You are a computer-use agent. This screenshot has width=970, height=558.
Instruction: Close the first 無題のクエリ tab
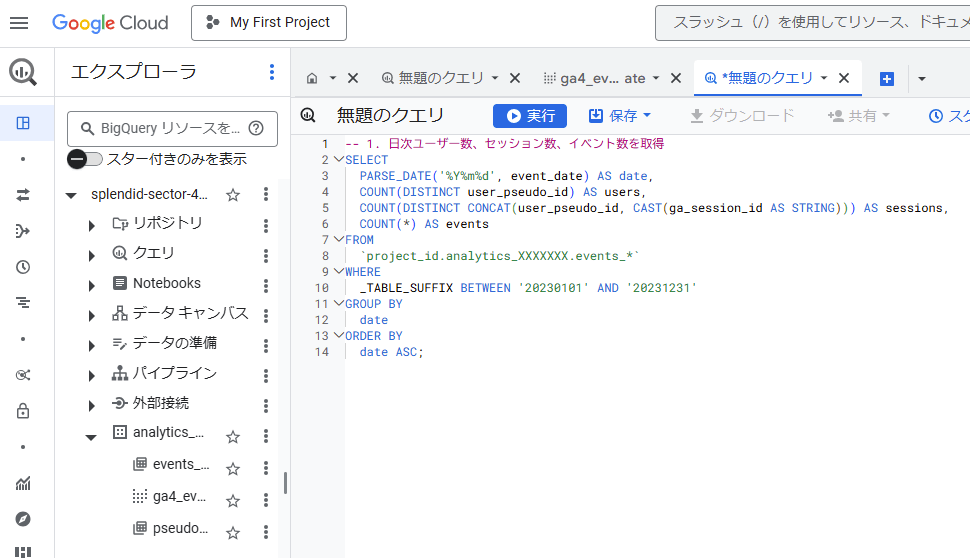[x=515, y=79]
